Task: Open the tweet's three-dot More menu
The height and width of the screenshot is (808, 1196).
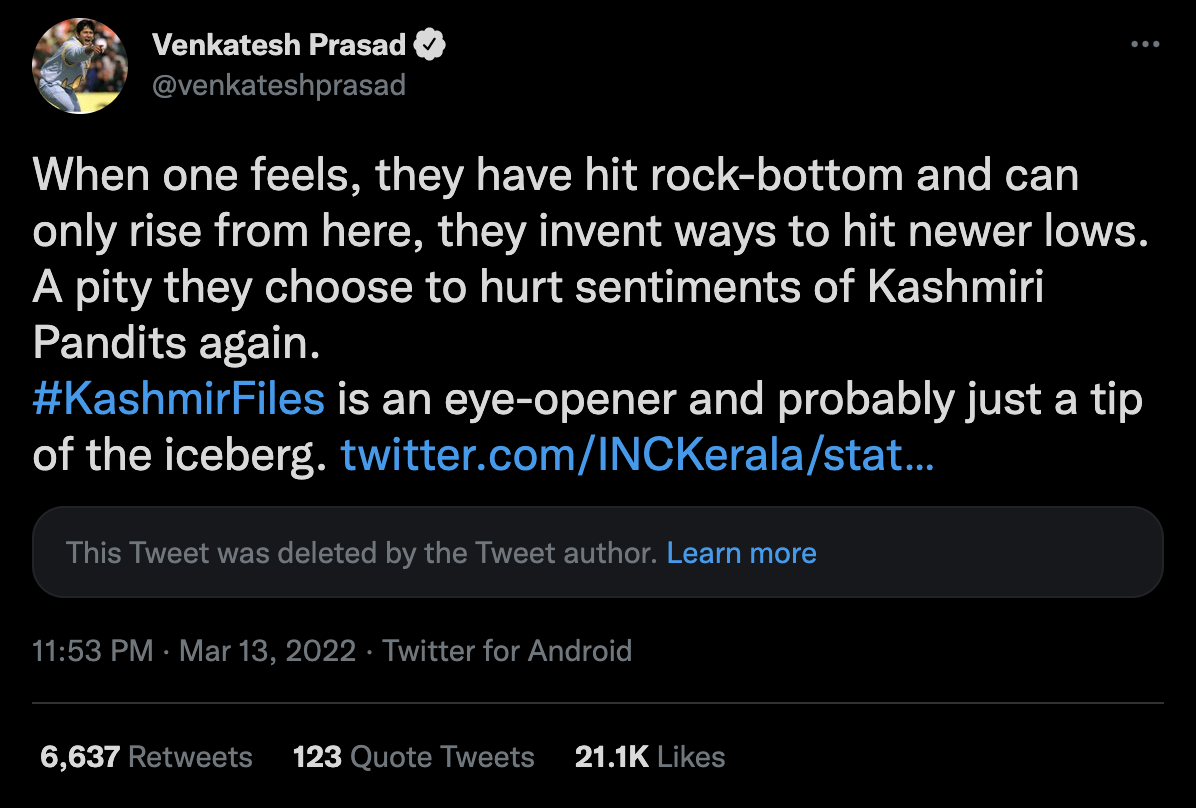Action: point(1145,45)
